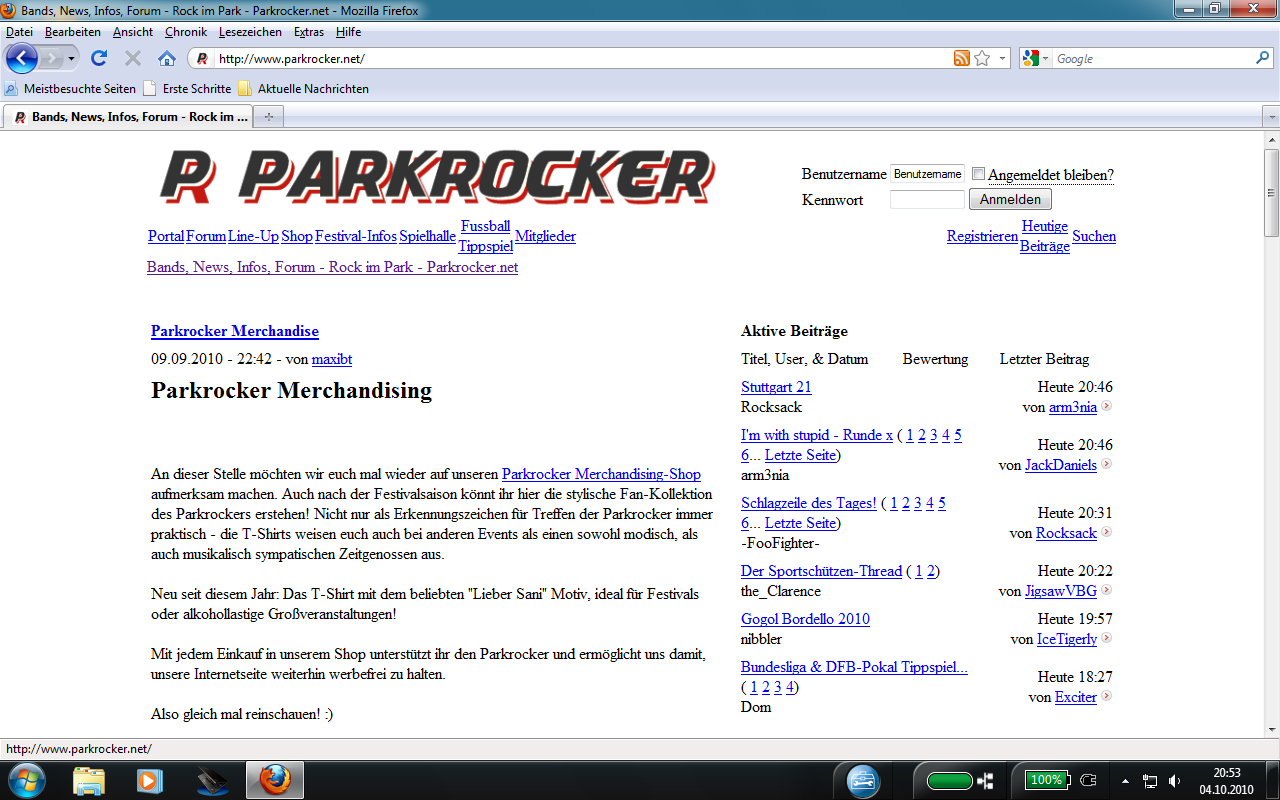Image resolution: width=1280 pixels, height=800 pixels.
Task: Open the browser home page icon
Action: click(x=167, y=58)
